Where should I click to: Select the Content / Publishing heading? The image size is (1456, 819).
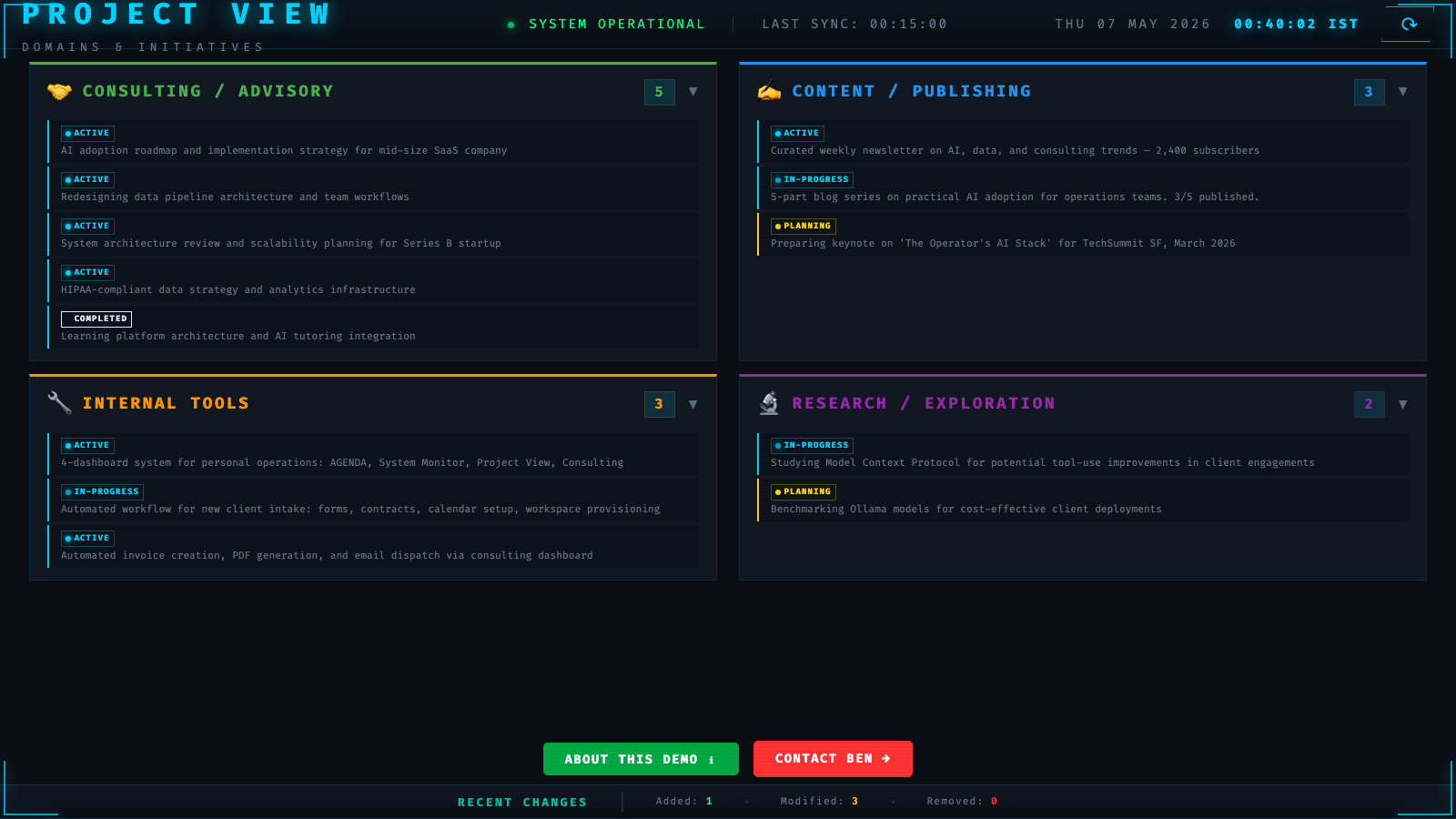coord(912,91)
